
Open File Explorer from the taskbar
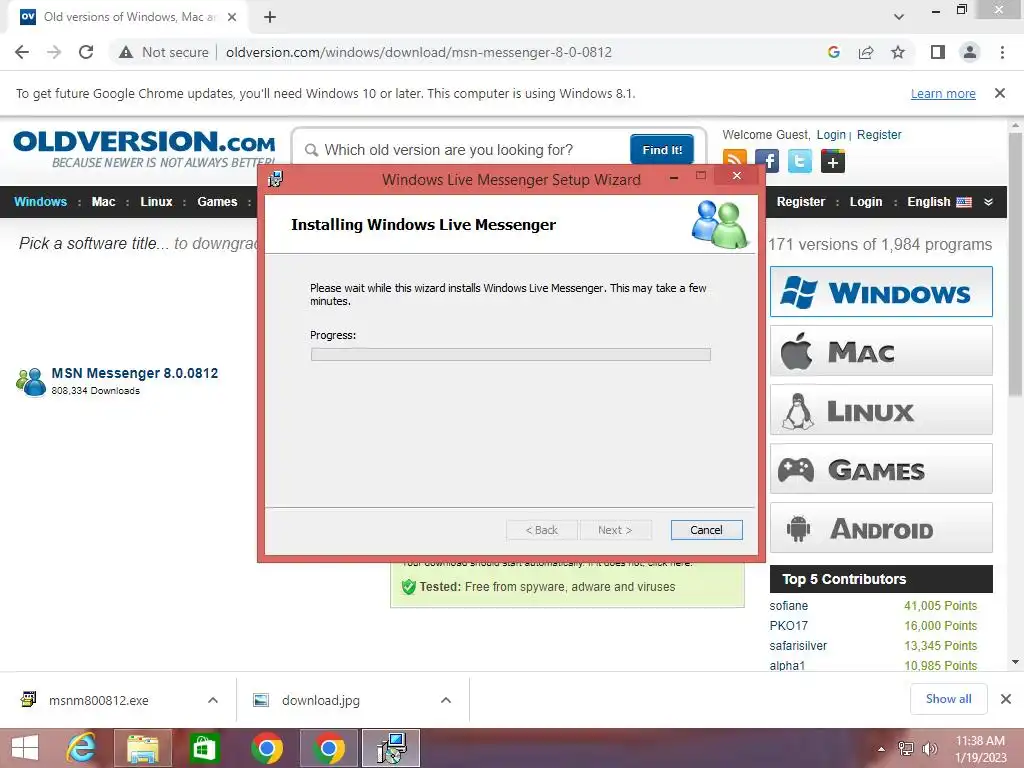142,748
